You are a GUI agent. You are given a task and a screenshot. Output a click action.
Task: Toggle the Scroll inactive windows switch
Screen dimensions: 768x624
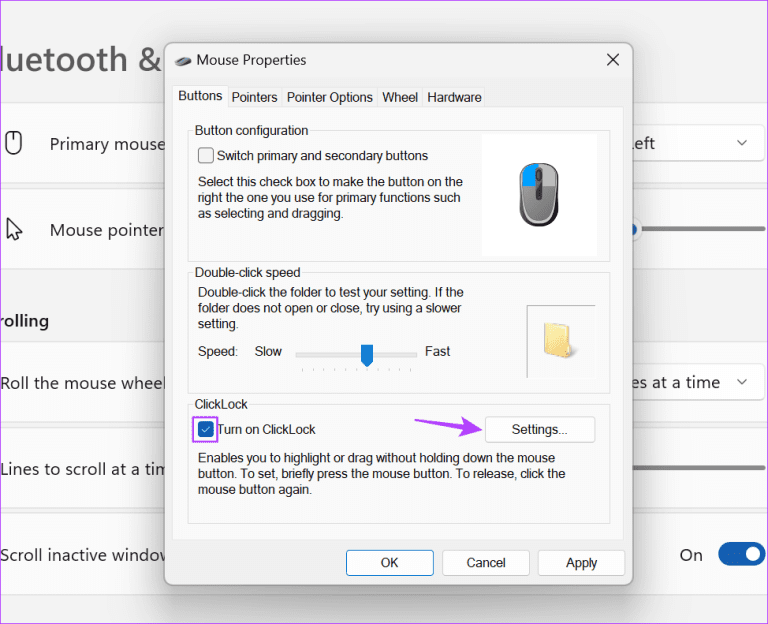pos(740,555)
